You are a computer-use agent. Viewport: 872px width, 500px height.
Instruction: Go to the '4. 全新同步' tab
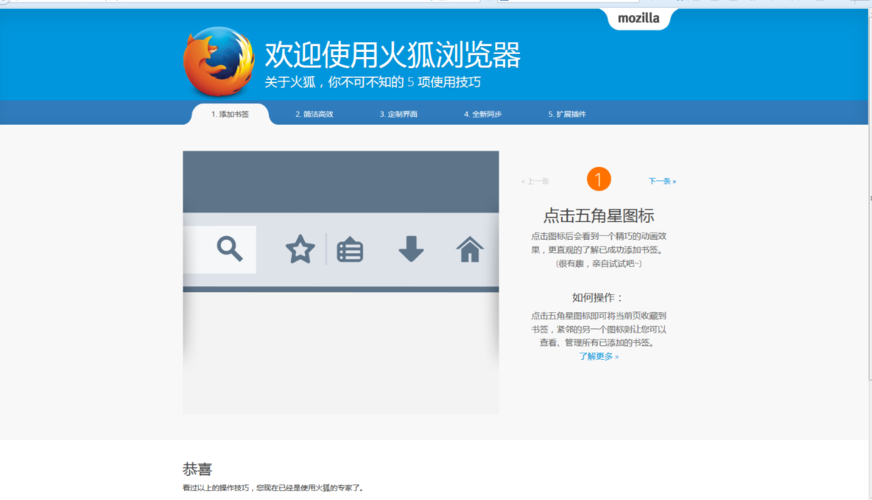click(x=483, y=114)
